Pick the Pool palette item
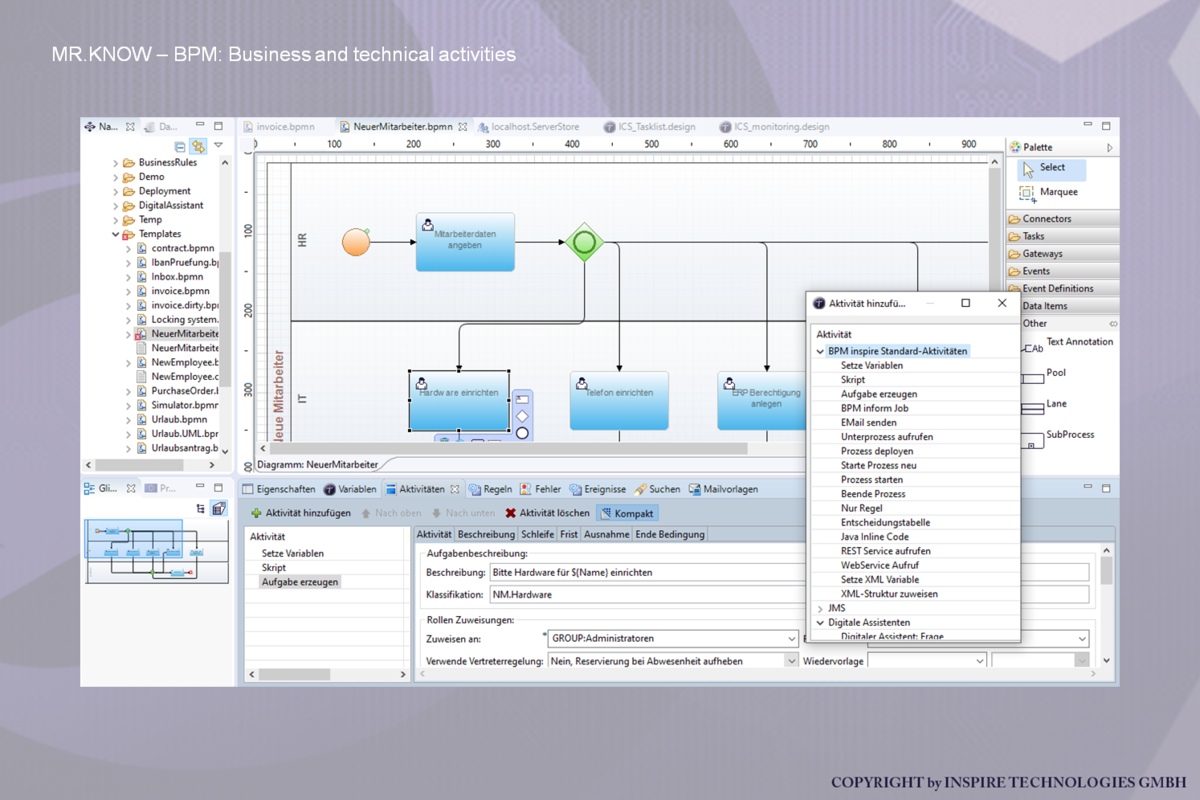This screenshot has height=800, width=1200. coord(1042,376)
